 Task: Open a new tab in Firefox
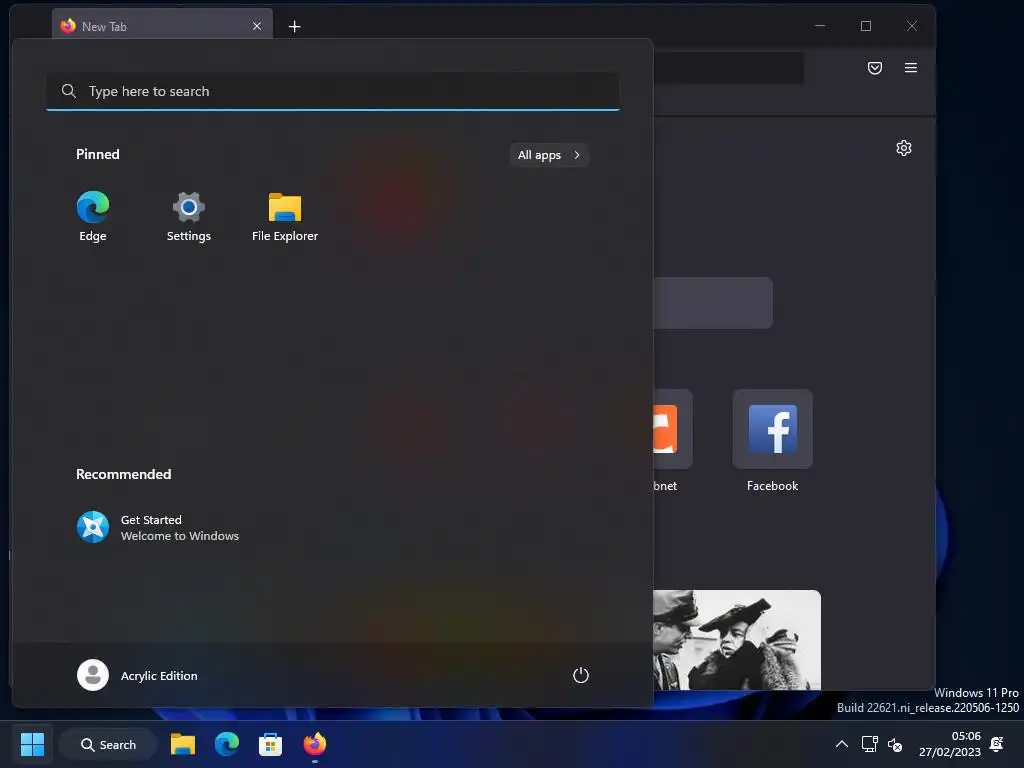click(x=295, y=26)
